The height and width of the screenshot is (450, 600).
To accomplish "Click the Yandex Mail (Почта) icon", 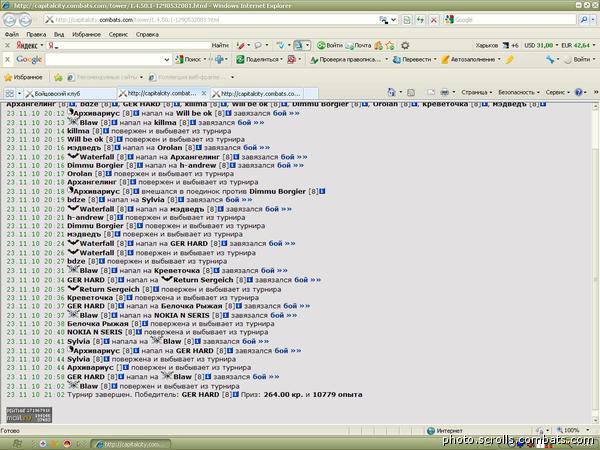I will (x=358, y=46).
